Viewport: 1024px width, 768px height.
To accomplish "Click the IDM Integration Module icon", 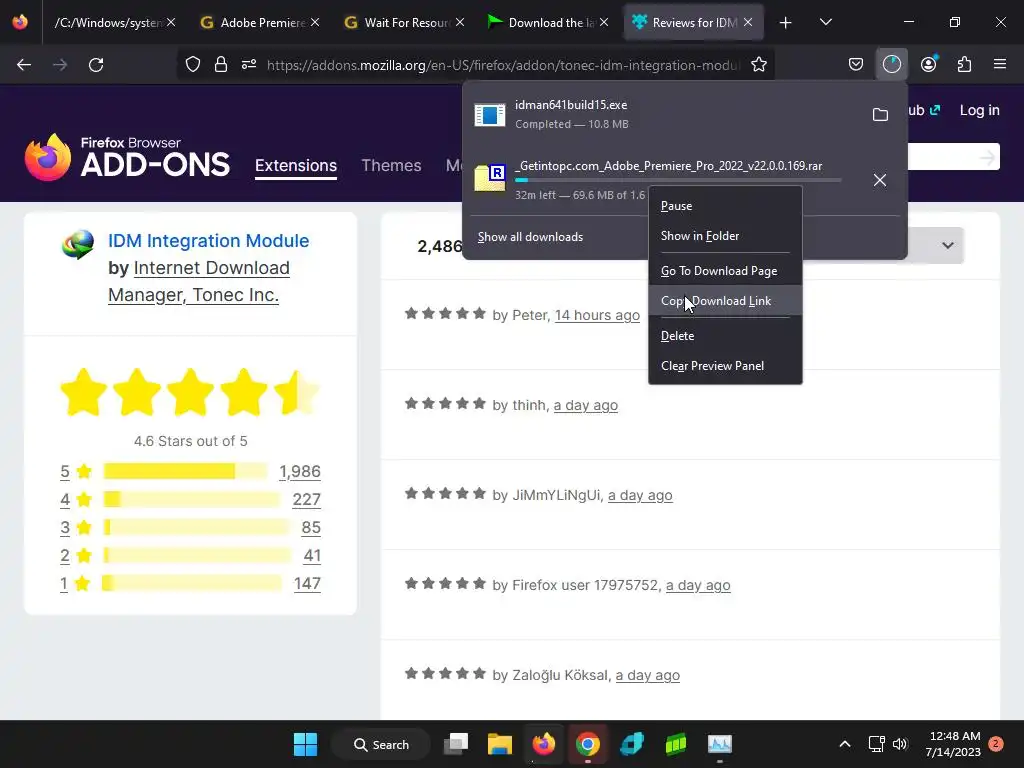I will tap(78, 245).
